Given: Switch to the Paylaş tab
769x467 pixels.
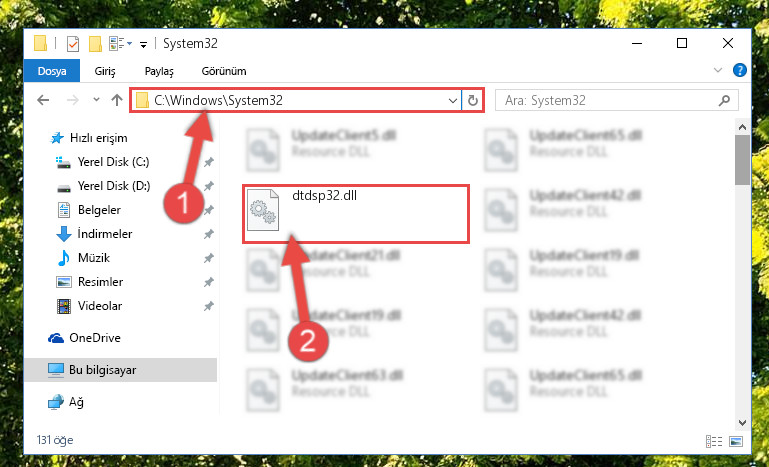Looking at the screenshot, I should (x=159, y=71).
